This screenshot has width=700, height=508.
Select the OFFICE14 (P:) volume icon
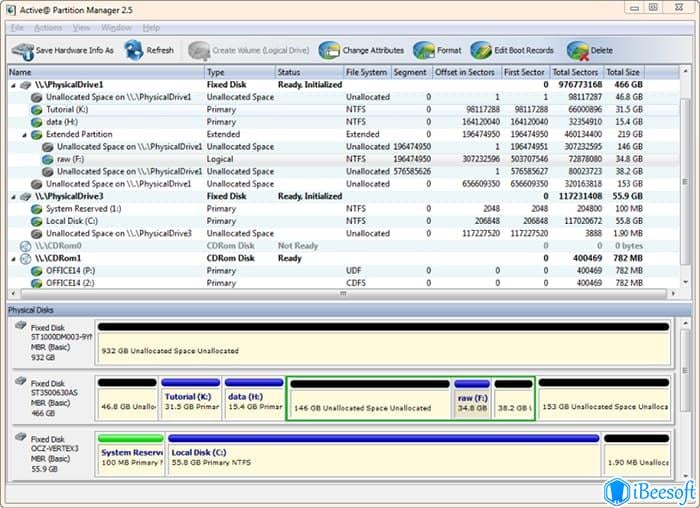[37, 271]
